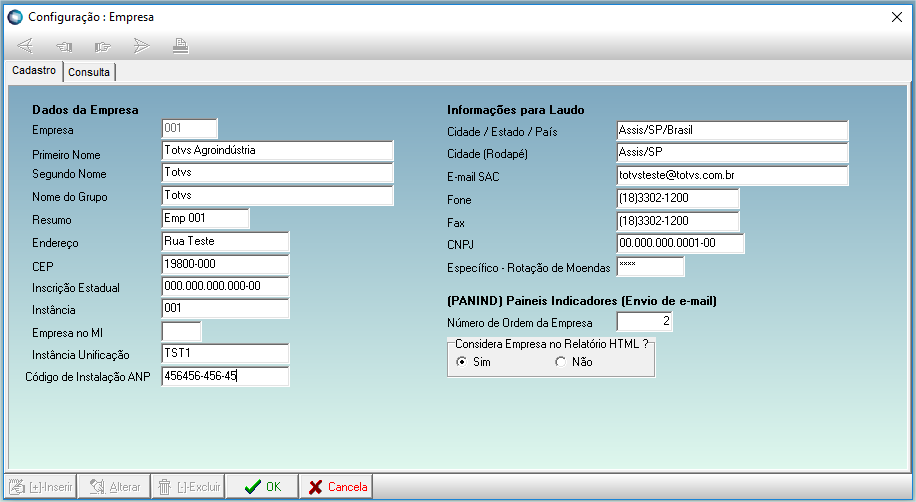Click the Inscrição Estadual label

coord(76,288)
